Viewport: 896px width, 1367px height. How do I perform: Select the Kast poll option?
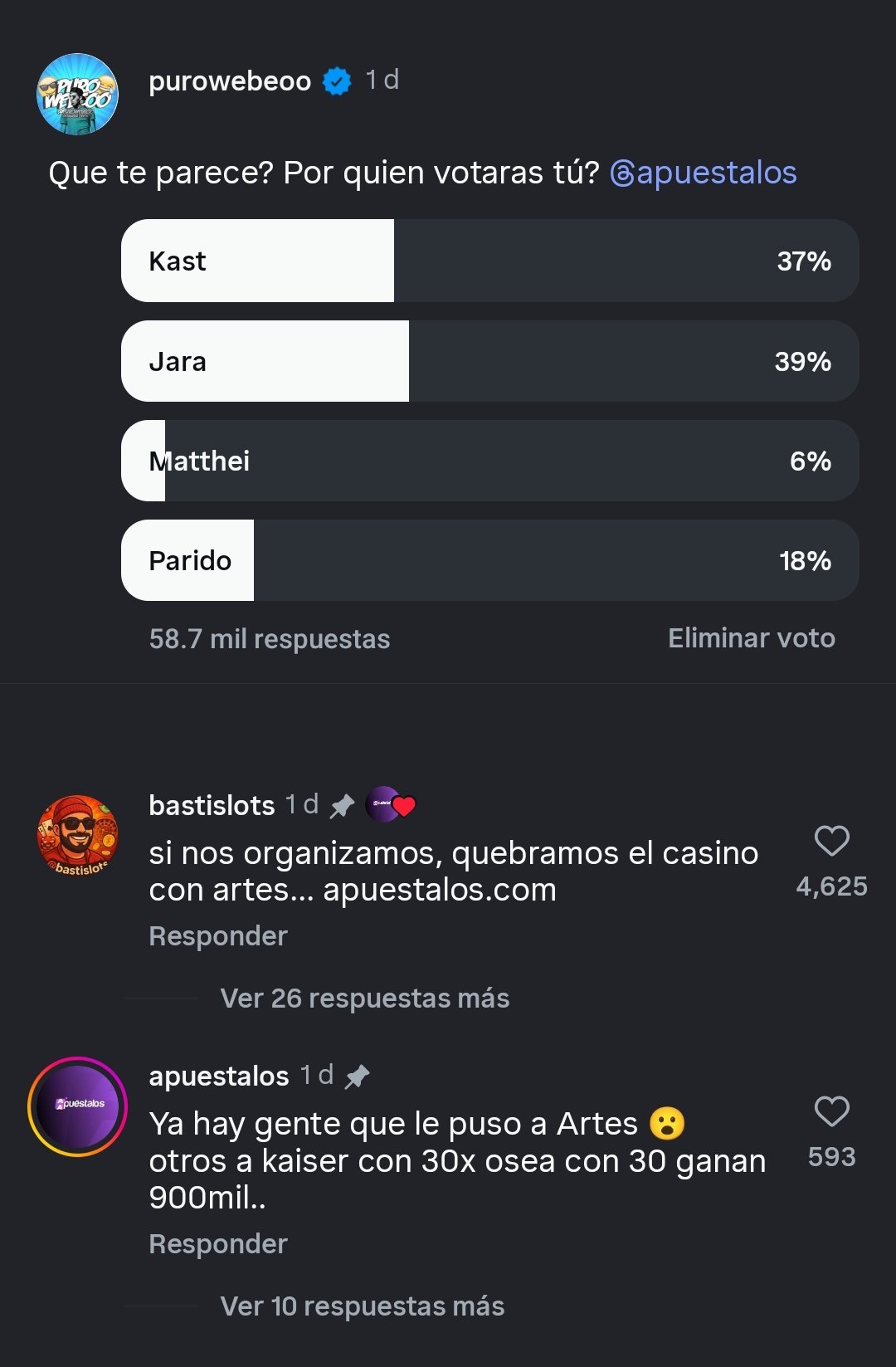(489, 261)
